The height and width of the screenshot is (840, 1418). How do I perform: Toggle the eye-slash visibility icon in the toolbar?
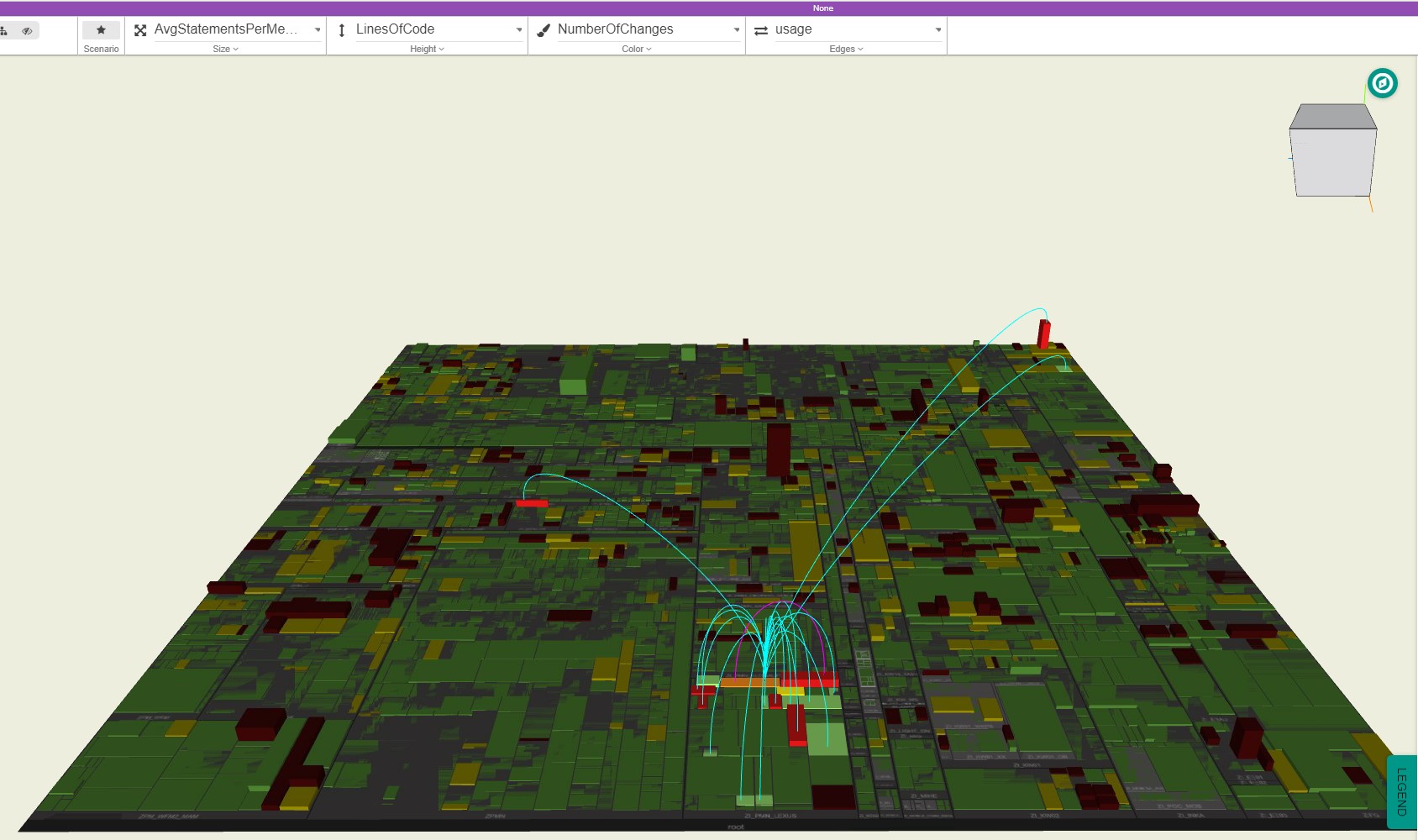point(27,29)
